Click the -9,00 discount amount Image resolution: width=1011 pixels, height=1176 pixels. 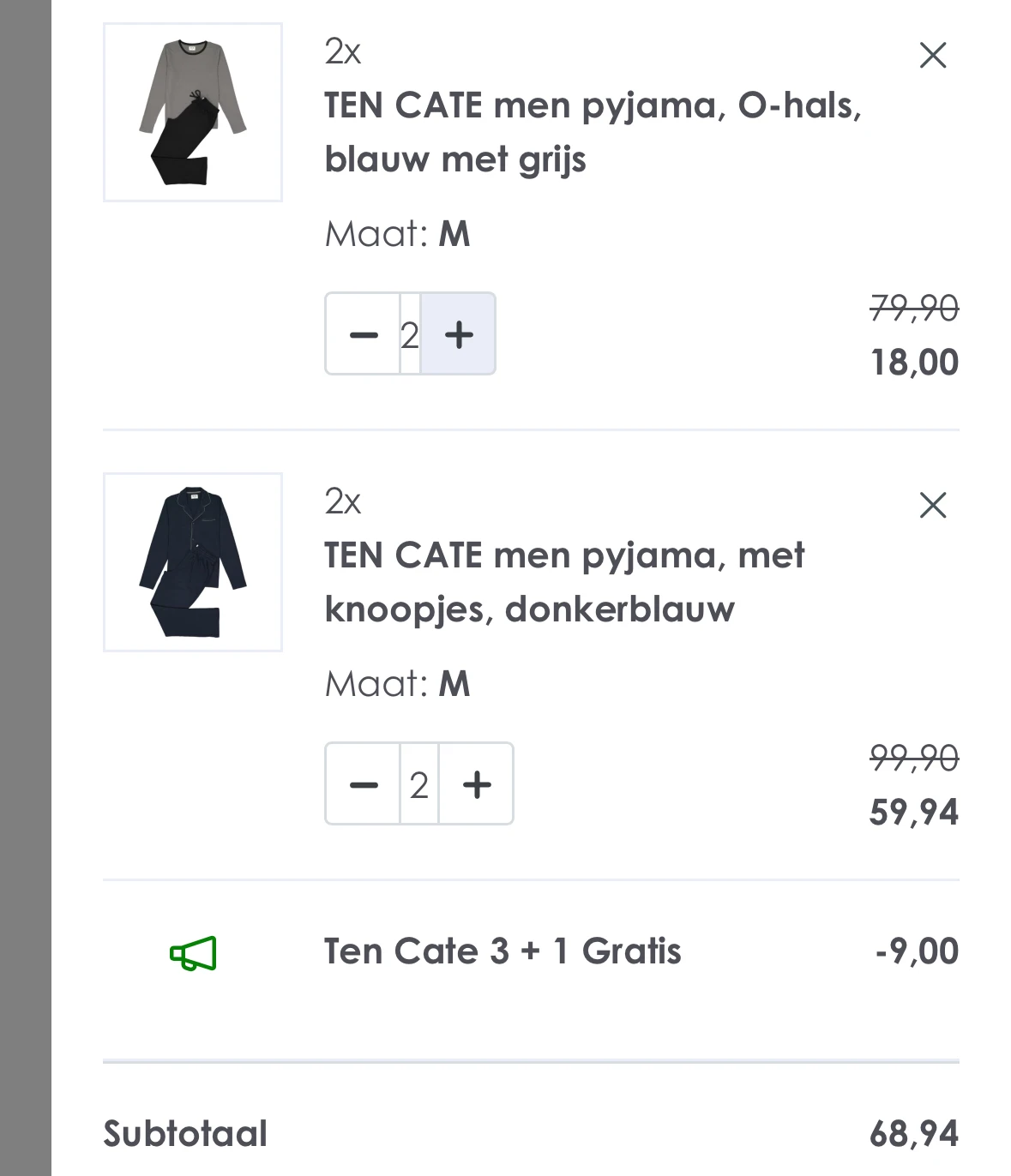(916, 951)
